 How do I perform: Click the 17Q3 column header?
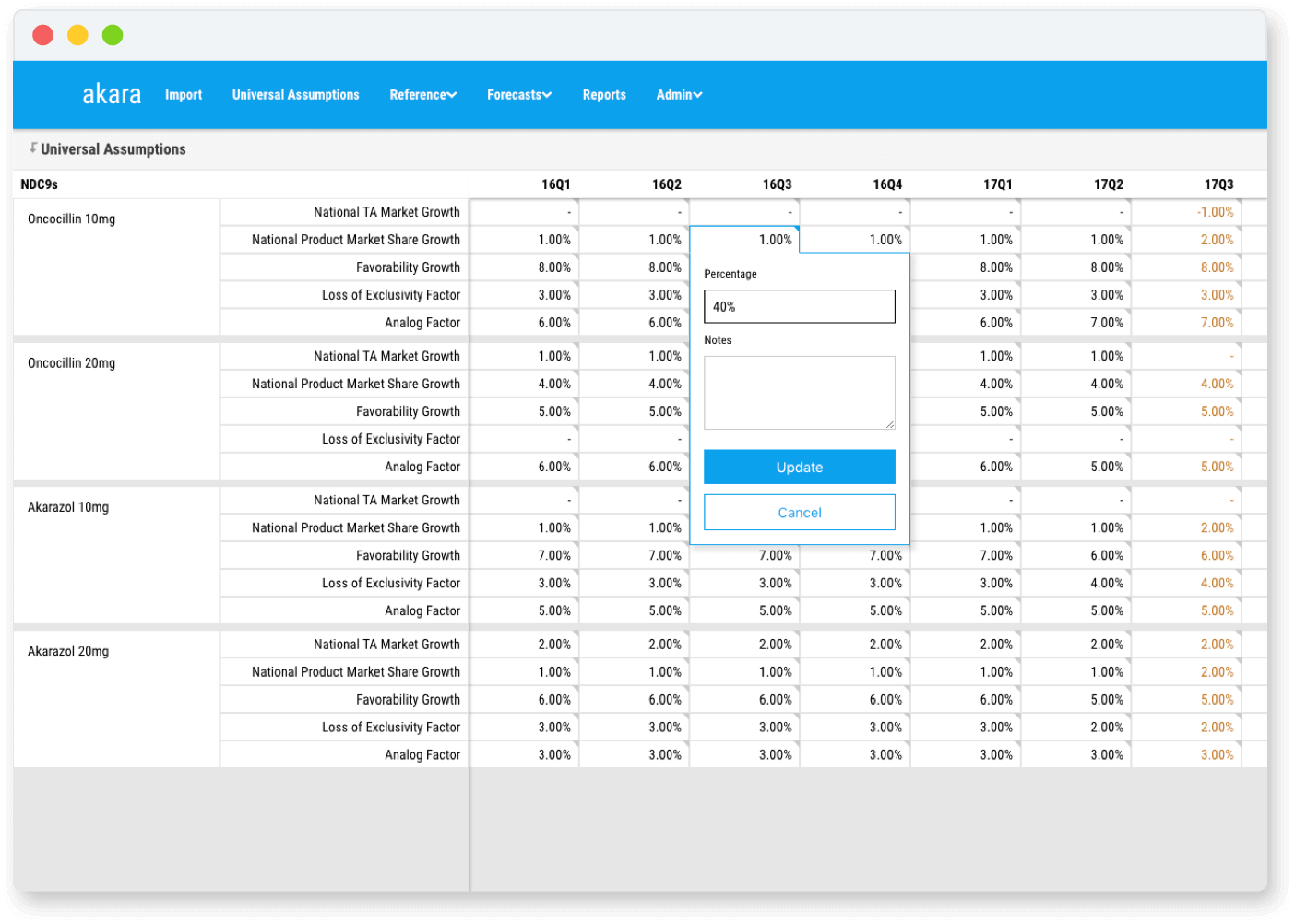point(1218,184)
